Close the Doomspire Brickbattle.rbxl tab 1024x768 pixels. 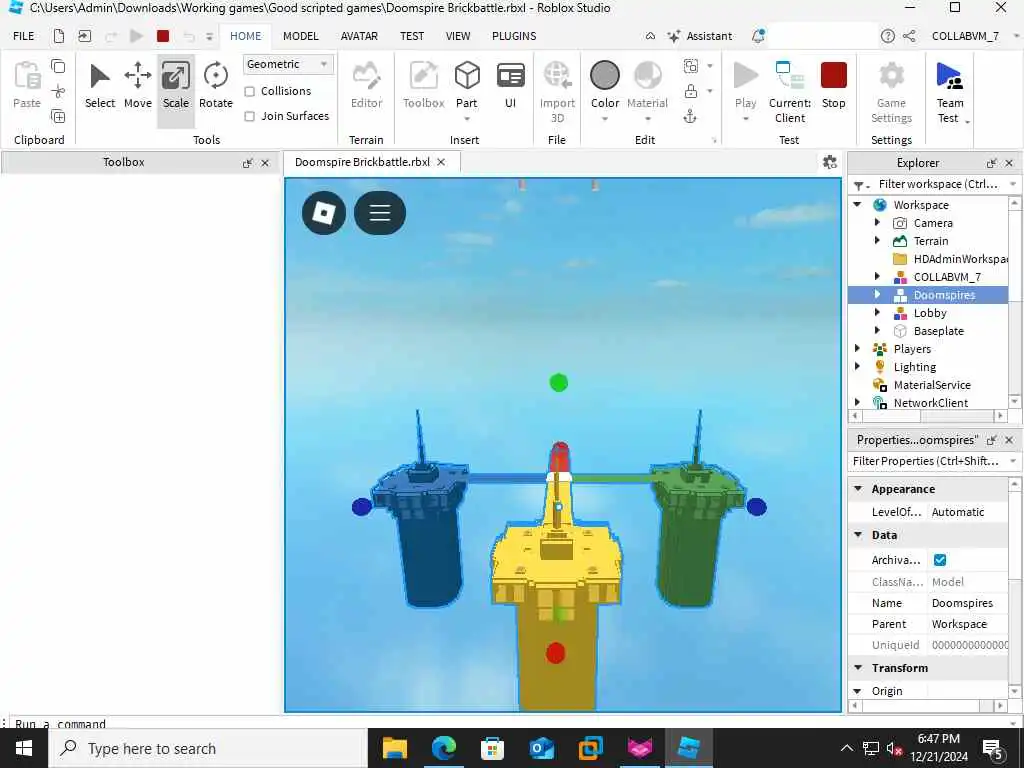pos(441,162)
